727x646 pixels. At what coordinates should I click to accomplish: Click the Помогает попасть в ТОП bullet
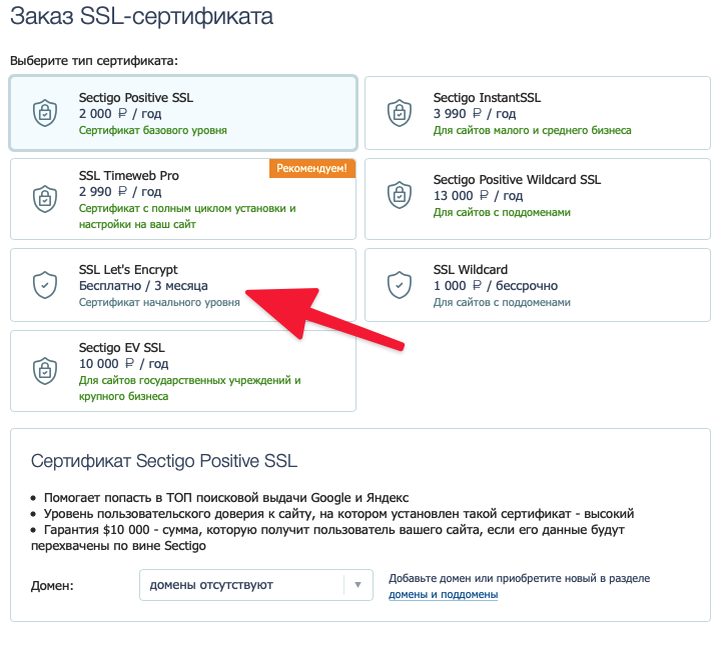coord(226,498)
